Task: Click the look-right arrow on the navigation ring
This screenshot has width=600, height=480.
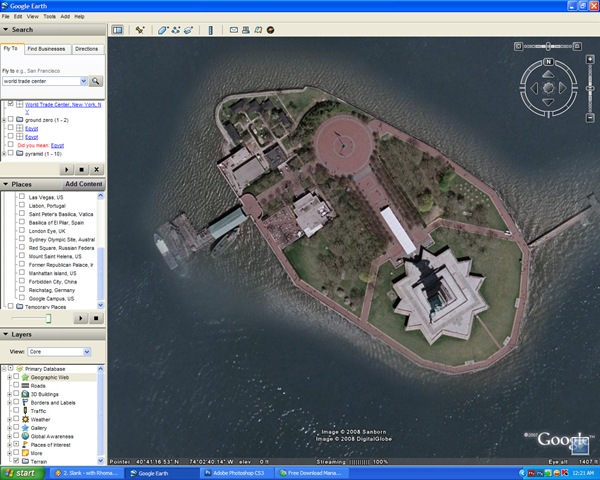Action: click(562, 88)
